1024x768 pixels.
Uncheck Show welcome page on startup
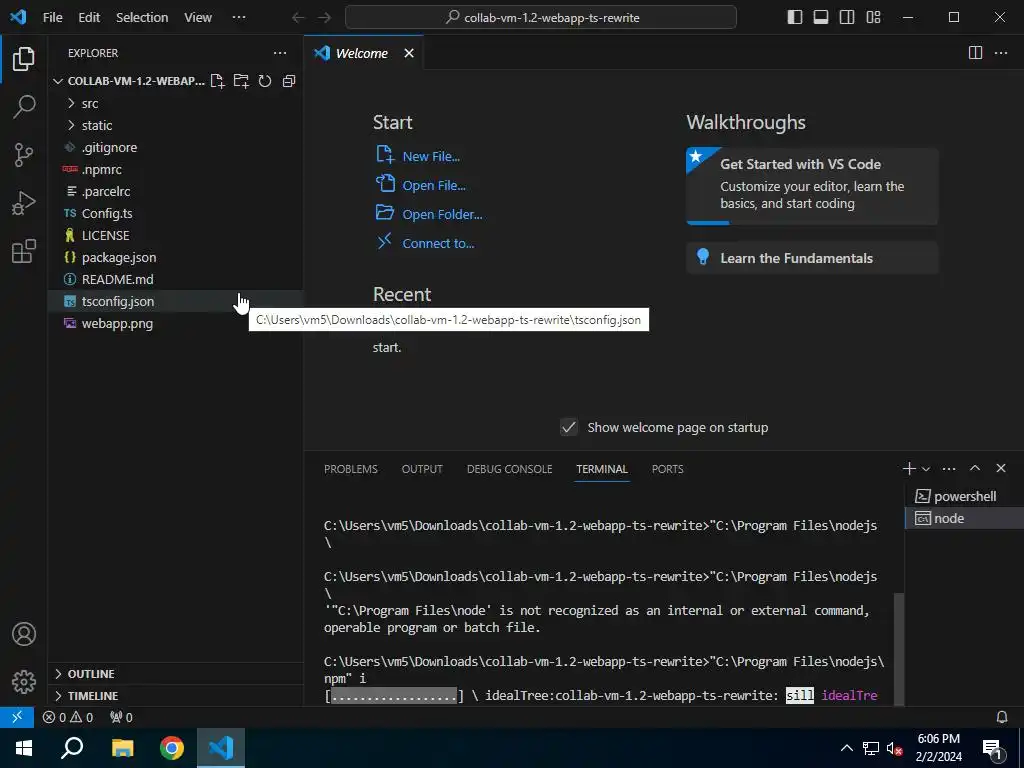(x=569, y=428)
